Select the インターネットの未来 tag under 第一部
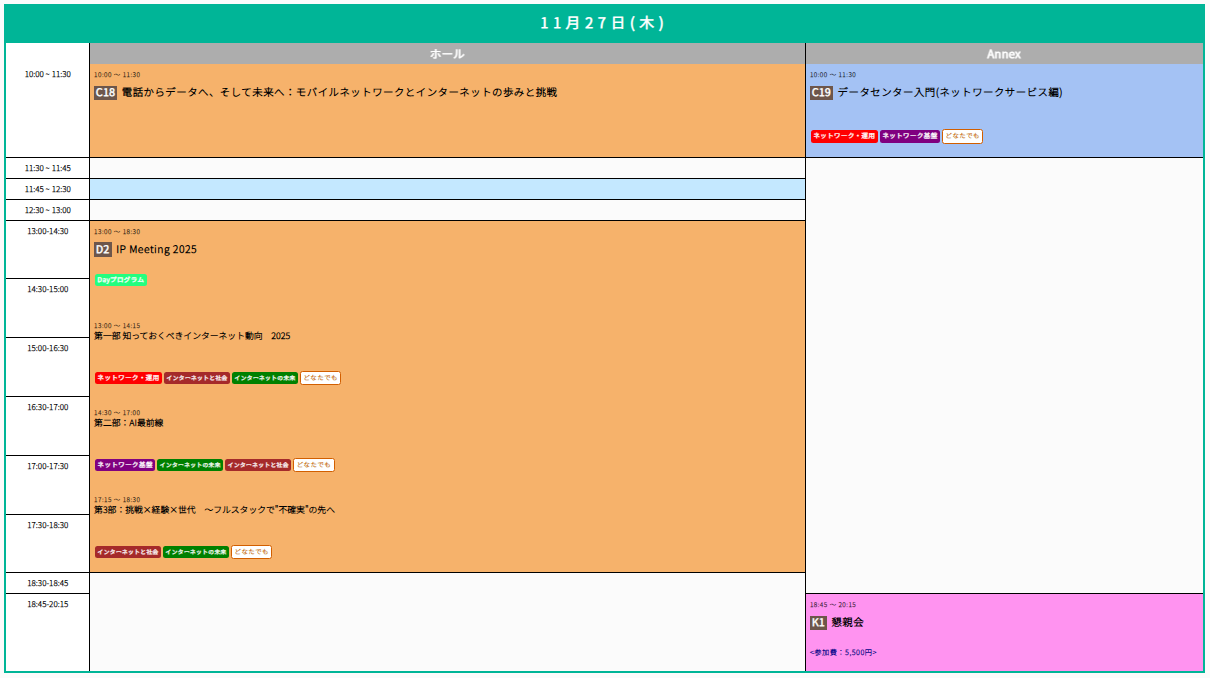This screenshot has height=678, width=1210. click(264, 378)
